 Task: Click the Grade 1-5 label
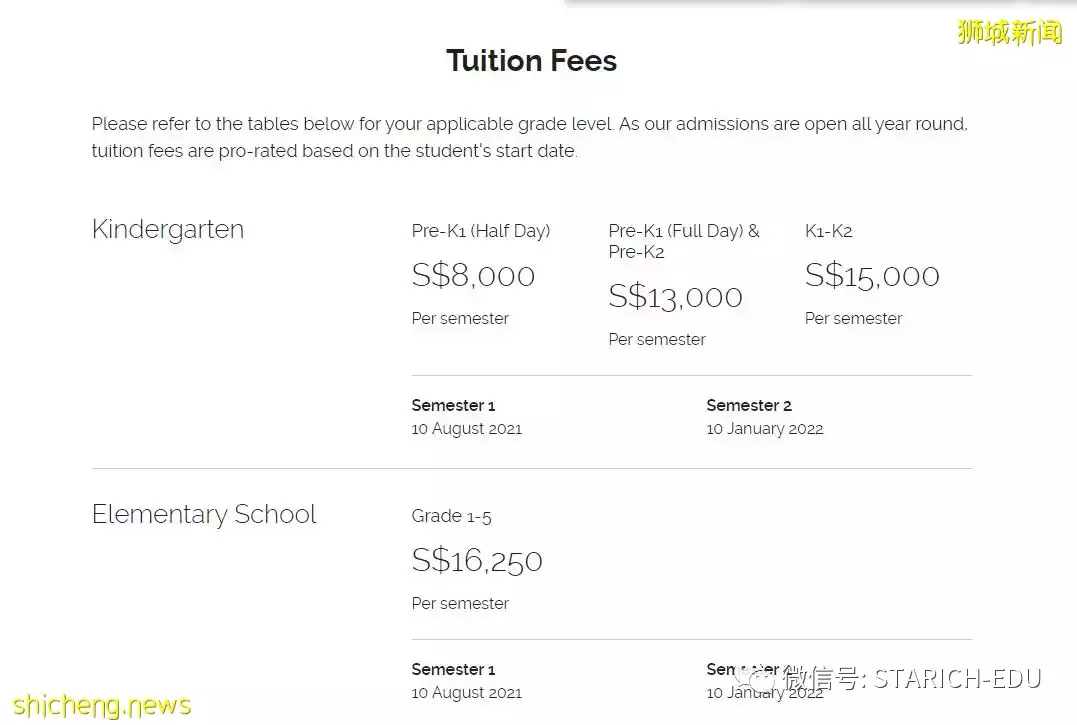[x=452, y=516]
